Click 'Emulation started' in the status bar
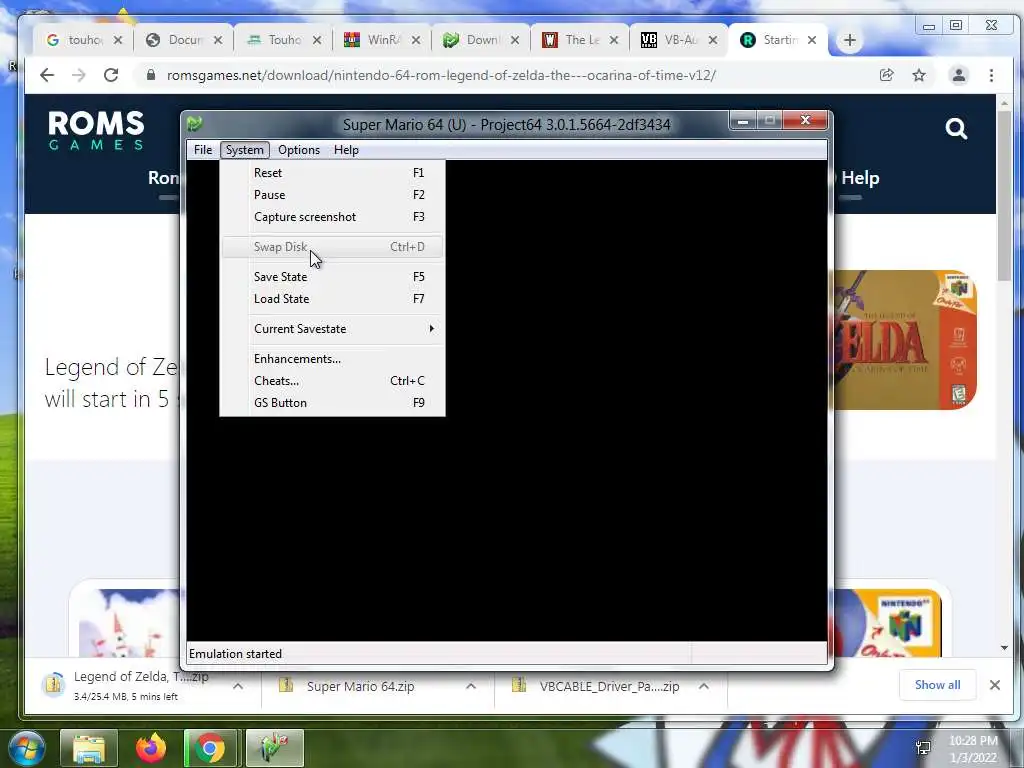The width and height of the screenshot is (1024, 768). click(x=235, y=654)
